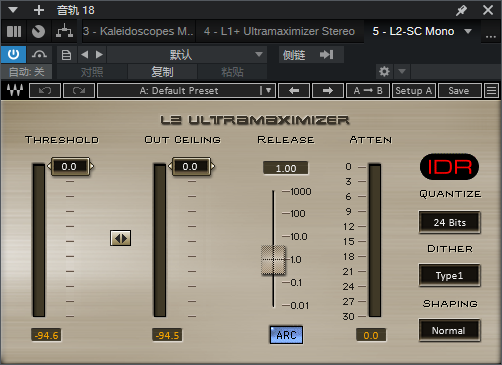Image resolution: width=502 pixels, height=365 pixels.
Task: Open the routing view icon
Action: [64, 32]
